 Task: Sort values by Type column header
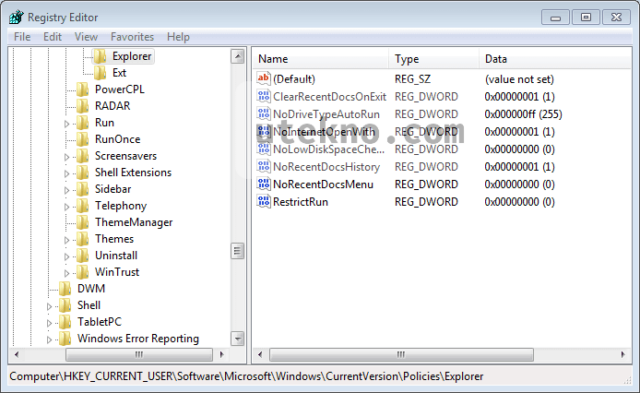tap(433, 59)
